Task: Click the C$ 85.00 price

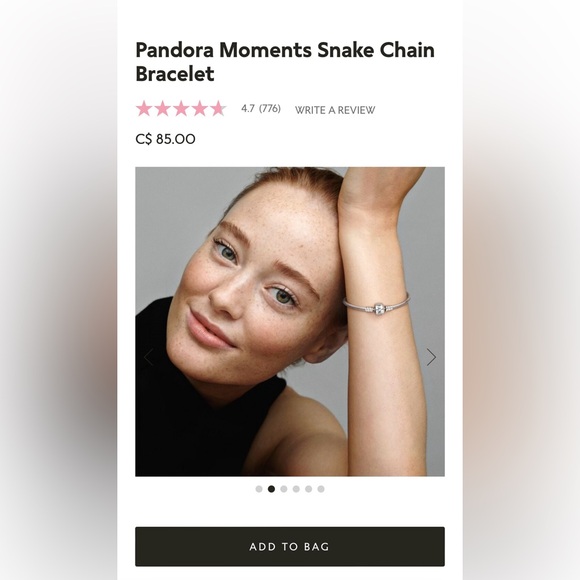Action: tap(165, 139)
